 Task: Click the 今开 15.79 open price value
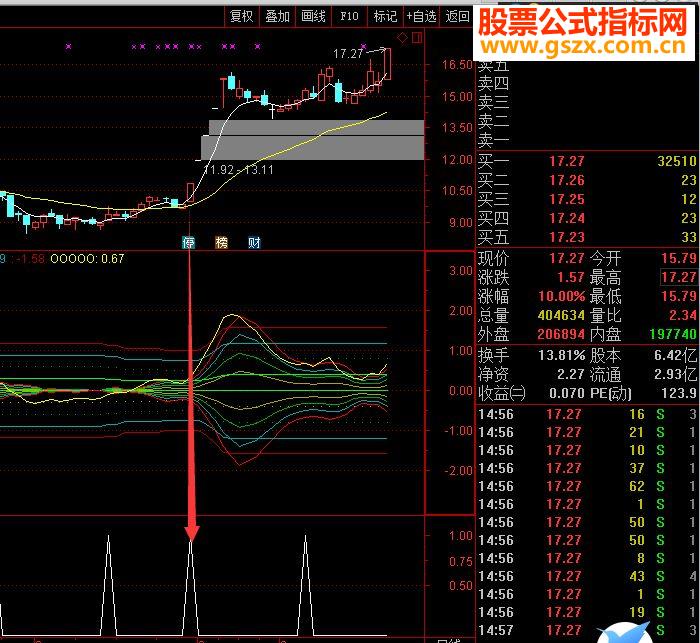(679, 259)
